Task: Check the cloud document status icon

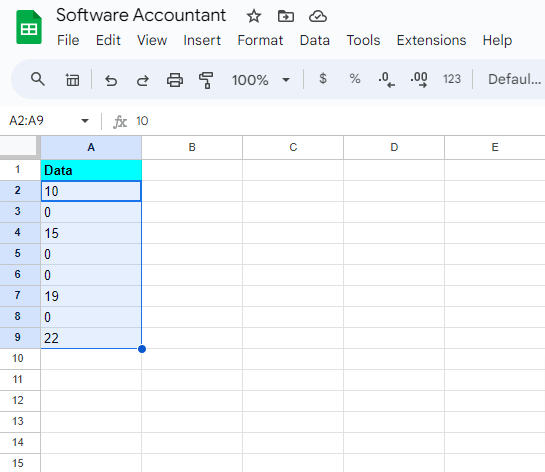Action: (x=318, y=16)
